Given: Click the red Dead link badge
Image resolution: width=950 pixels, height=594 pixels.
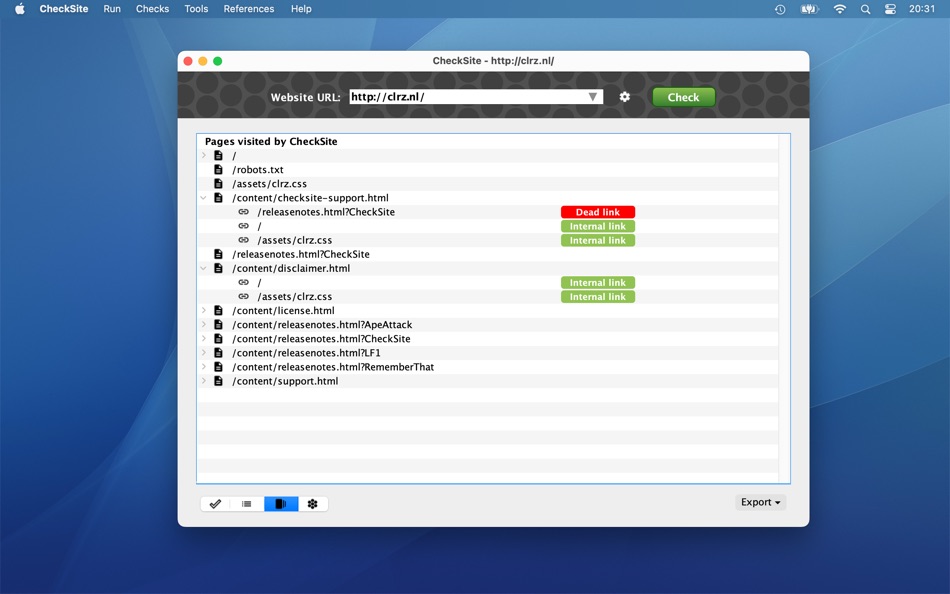Looking at the screenshot, I should [598, 212].
